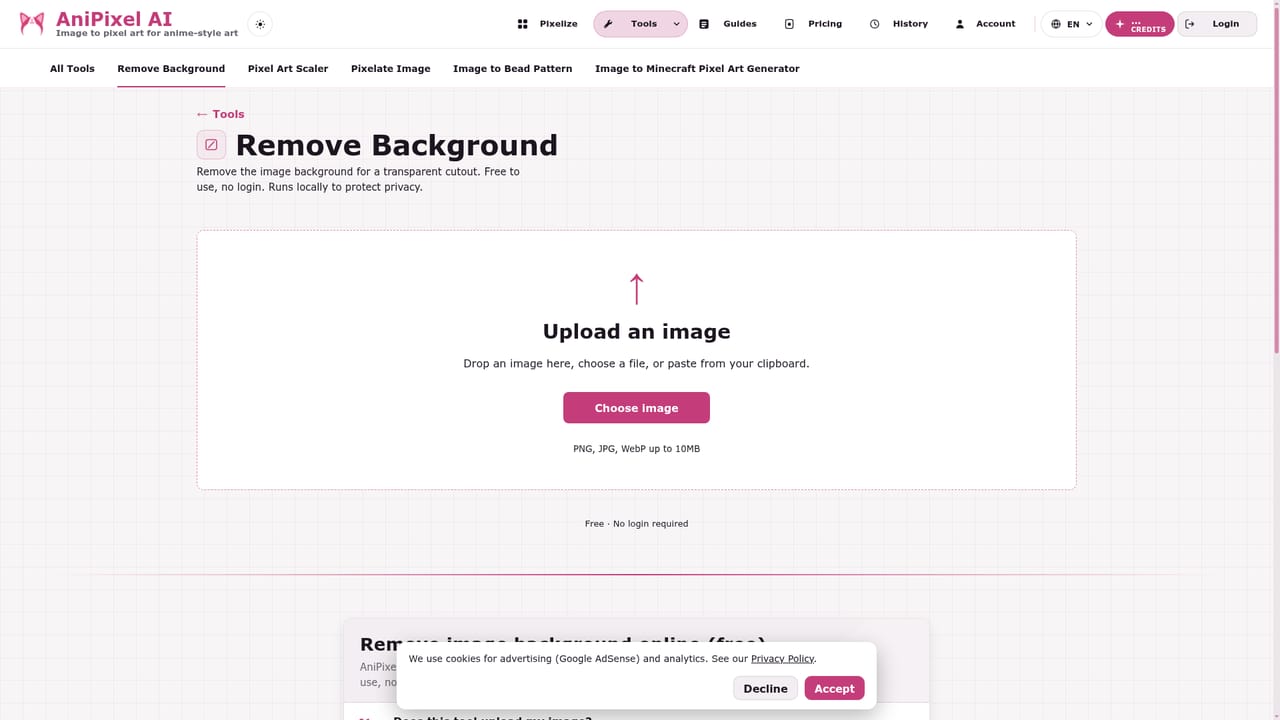Click the Remove Background heading icon
1280x720 pixels.
(x=211, y=145)
